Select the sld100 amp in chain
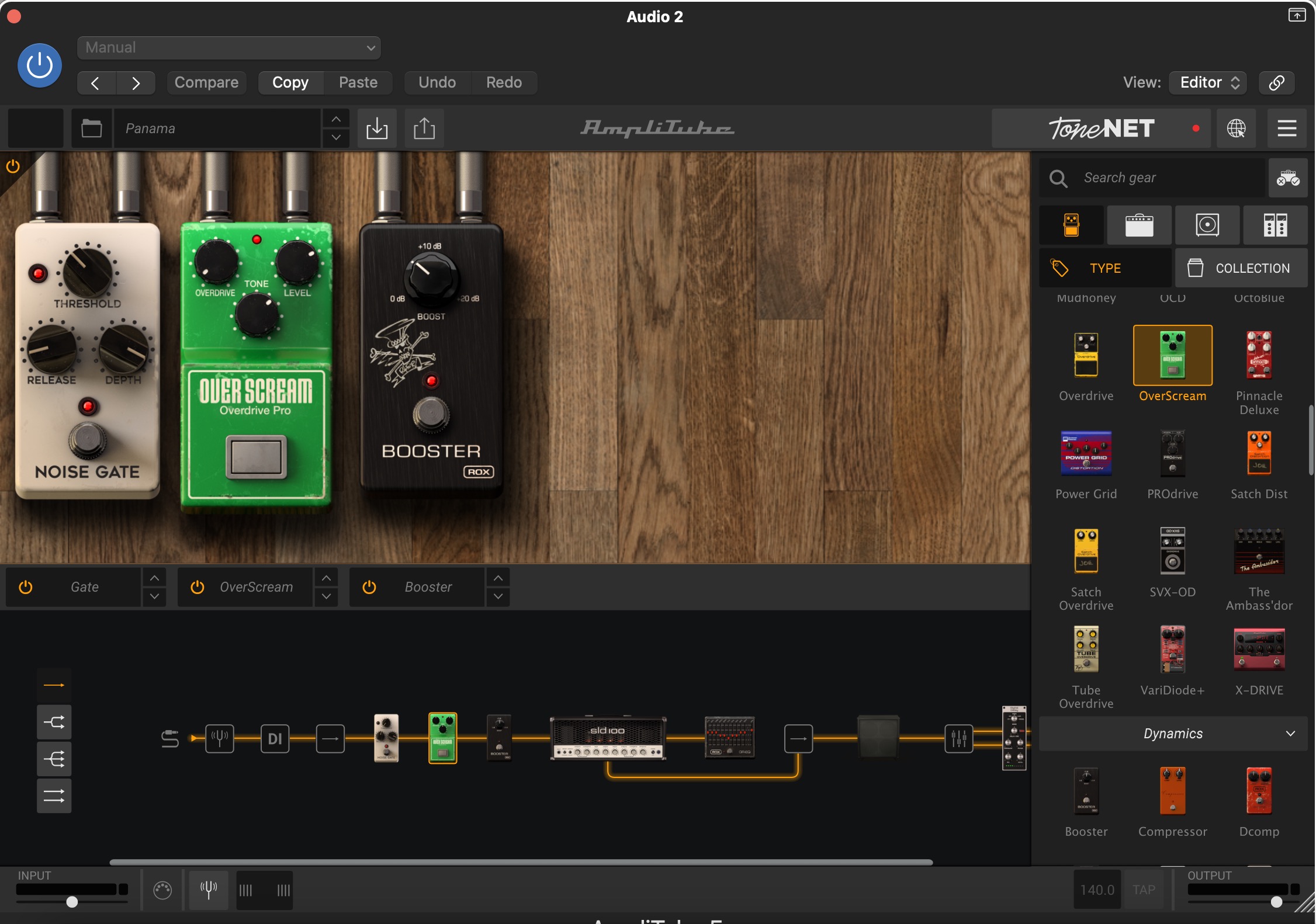This screenshot has height=924, width=1316. 608,738
